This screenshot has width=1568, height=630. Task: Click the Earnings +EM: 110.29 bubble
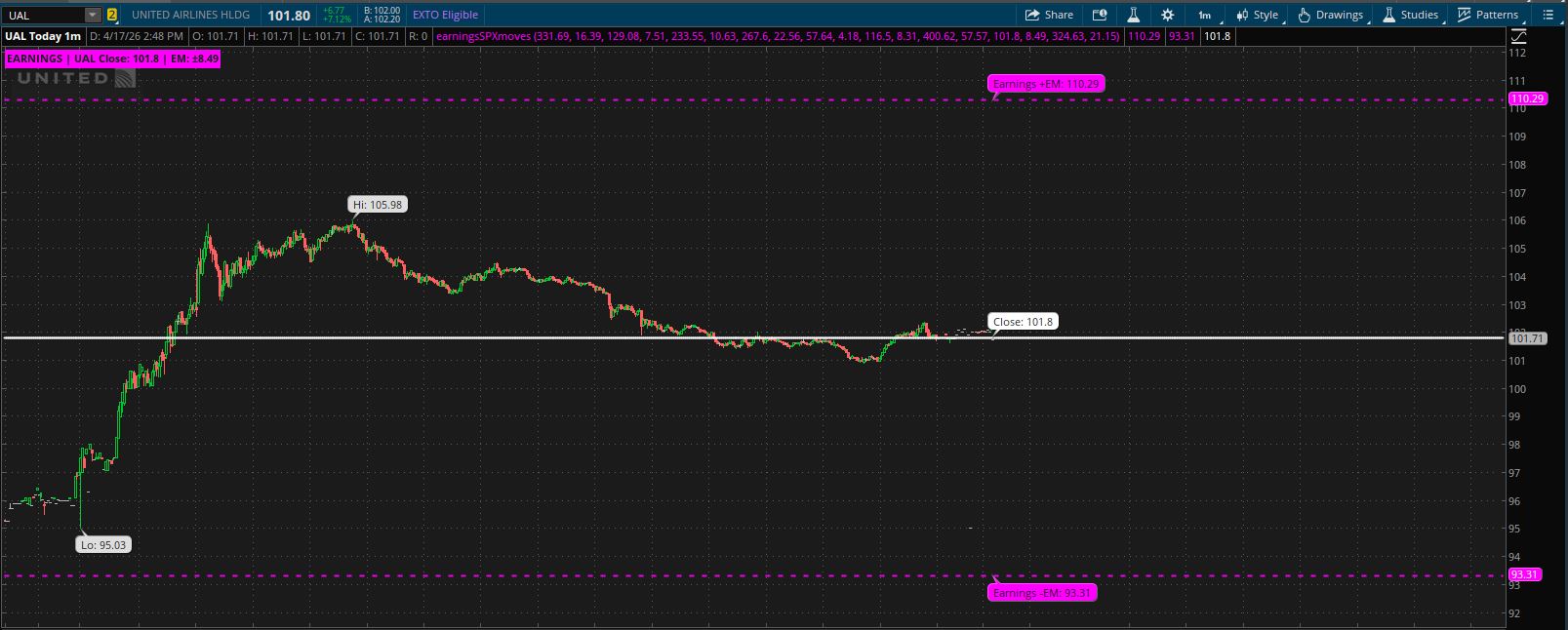(1046, 84)
